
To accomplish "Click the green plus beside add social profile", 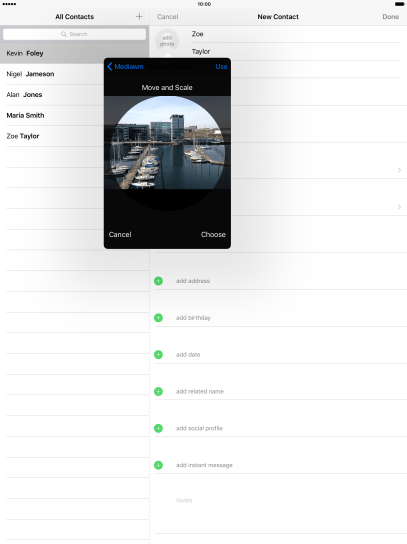I will click(x=158, y=428).
